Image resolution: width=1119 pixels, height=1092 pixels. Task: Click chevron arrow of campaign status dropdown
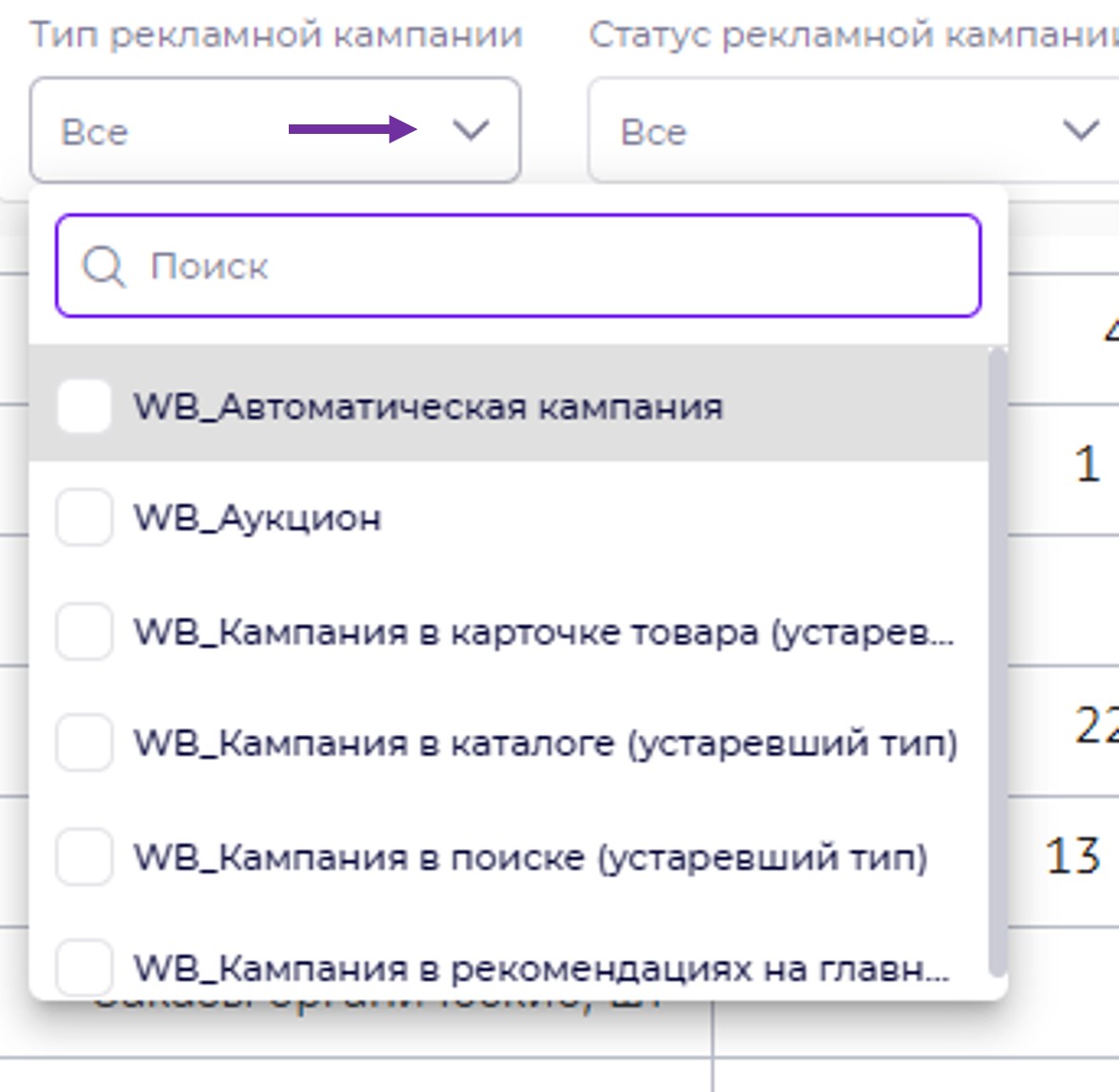click(1080, 130)
